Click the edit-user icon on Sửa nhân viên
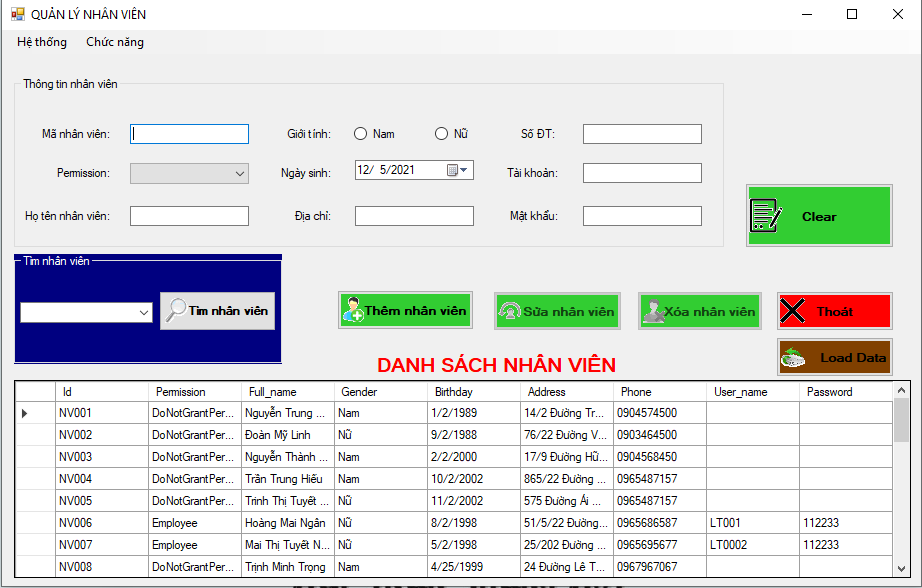The width and height of the screenshot is (922, 588). tap(509, 310)
